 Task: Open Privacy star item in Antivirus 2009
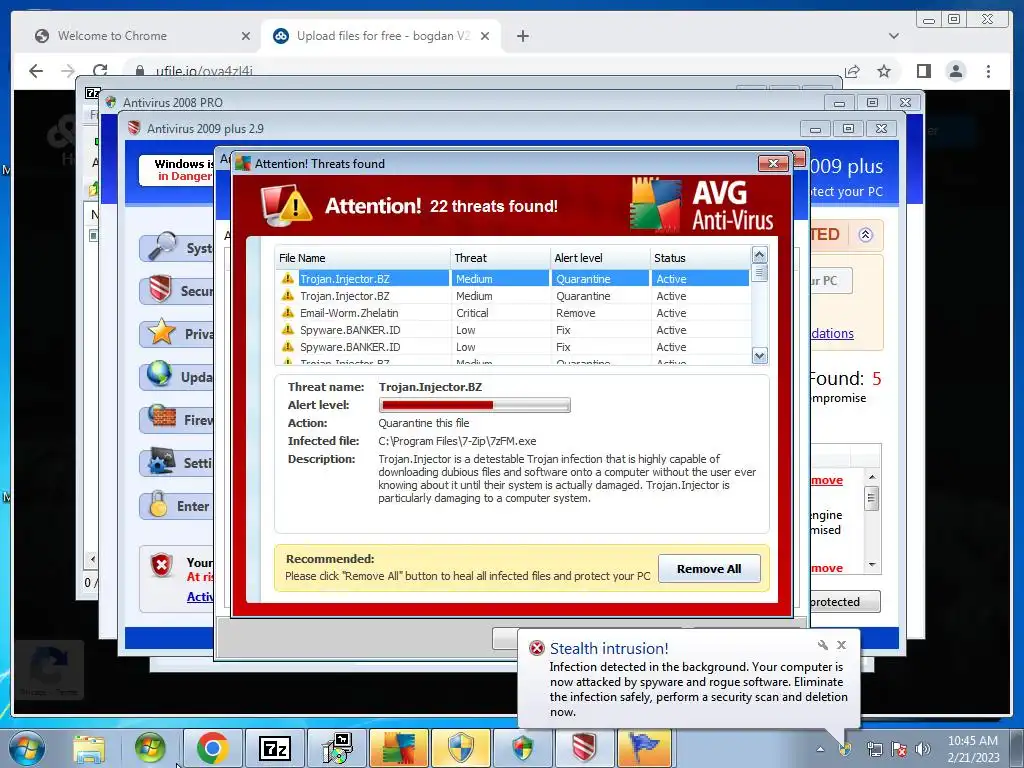click(x=176, y=334)
